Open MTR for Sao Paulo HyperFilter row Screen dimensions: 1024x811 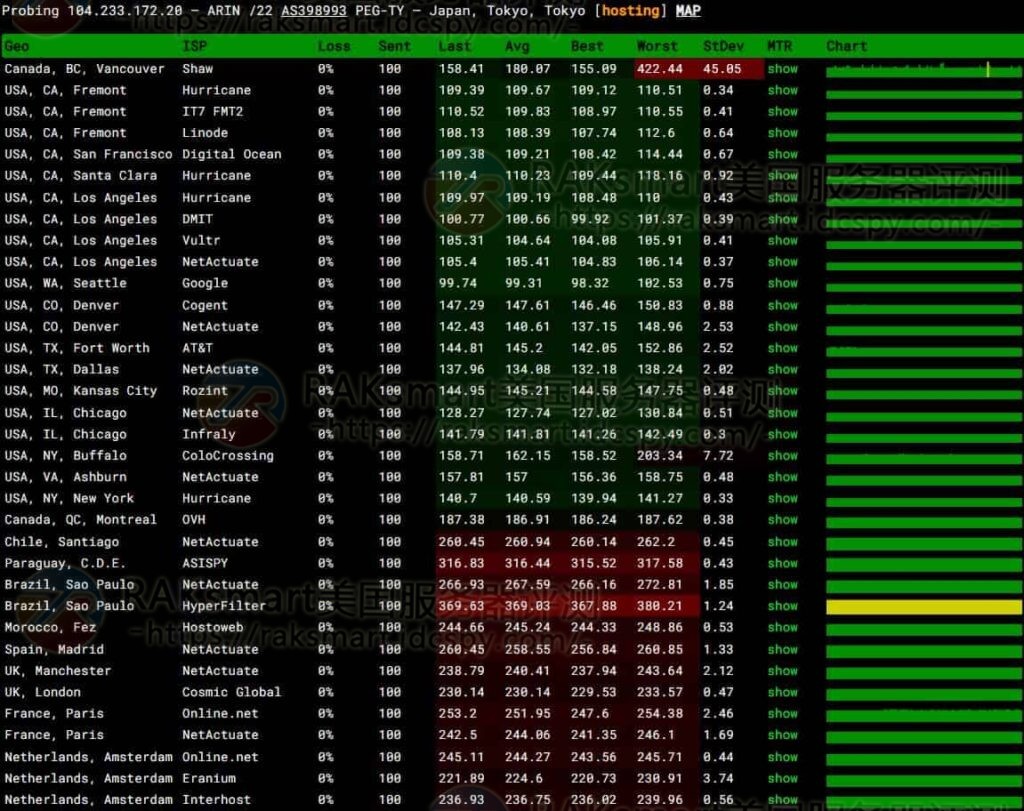click(783, 606)
